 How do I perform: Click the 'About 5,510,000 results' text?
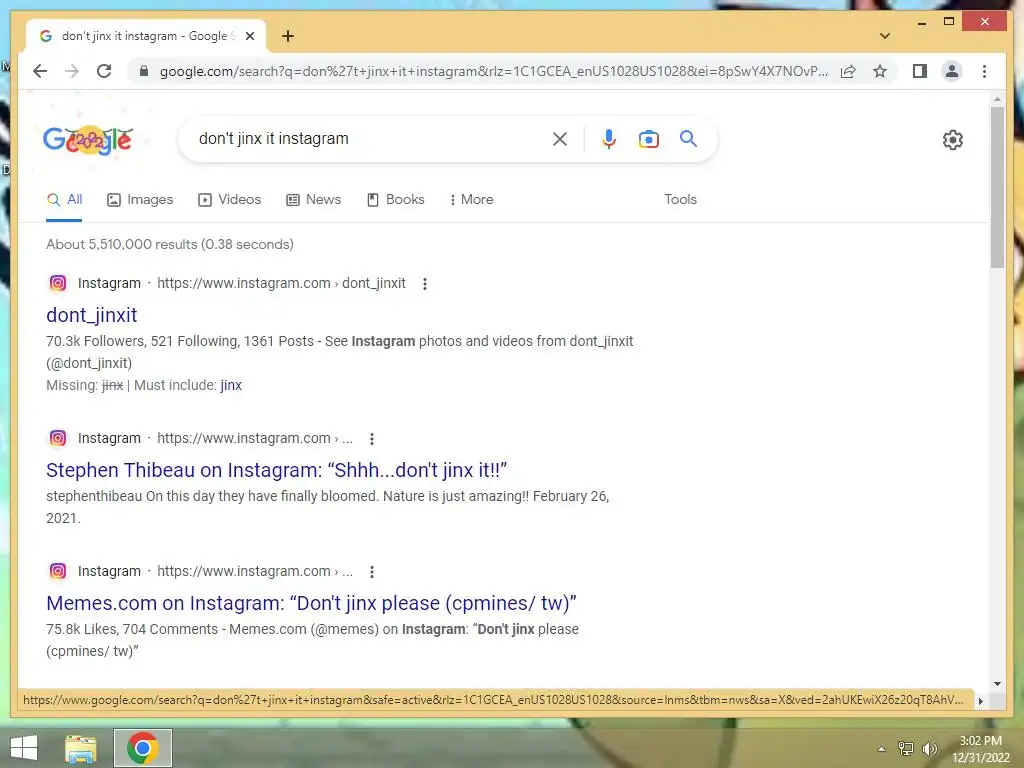[x=170, y=244]
